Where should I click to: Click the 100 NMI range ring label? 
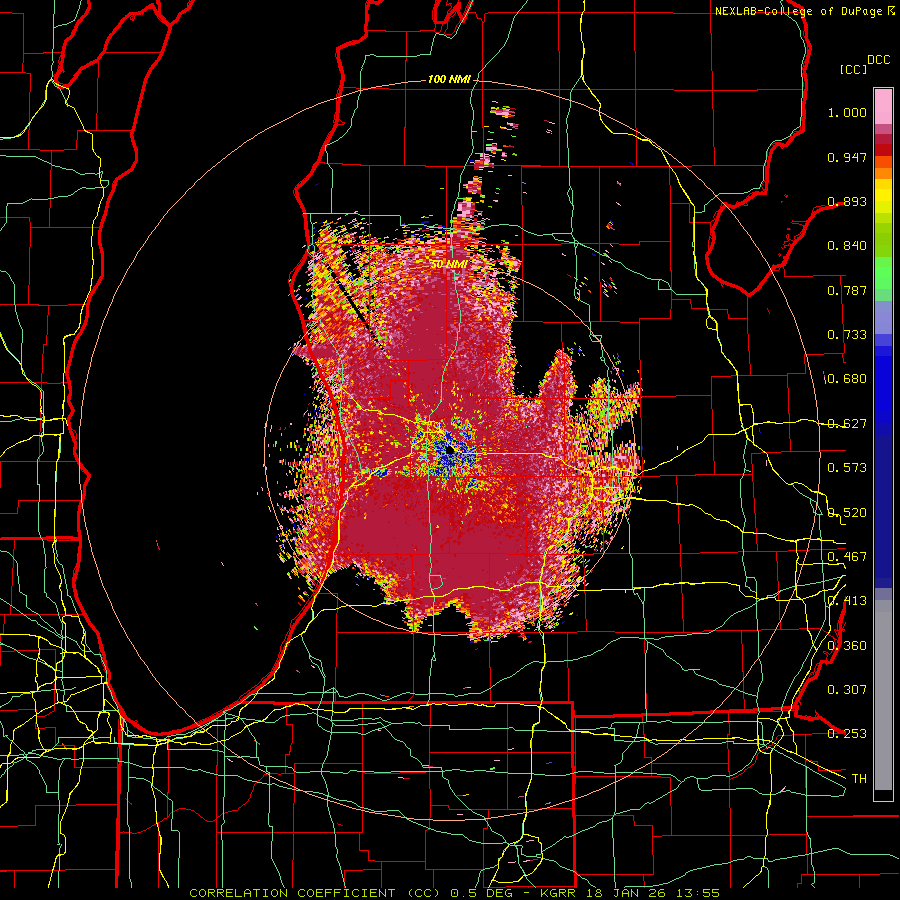(x=449, y=79)
